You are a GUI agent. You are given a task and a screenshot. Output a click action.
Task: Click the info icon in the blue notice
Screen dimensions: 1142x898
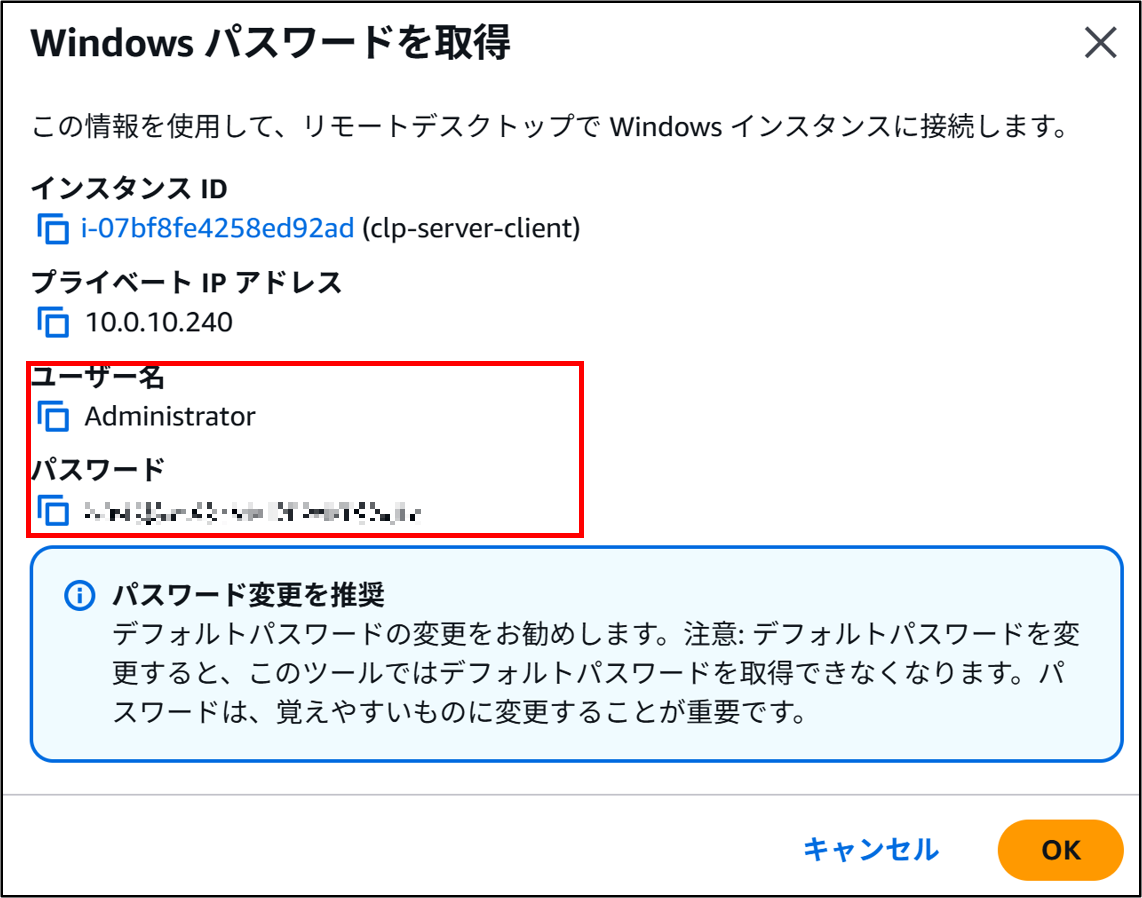tap(78, 596)
